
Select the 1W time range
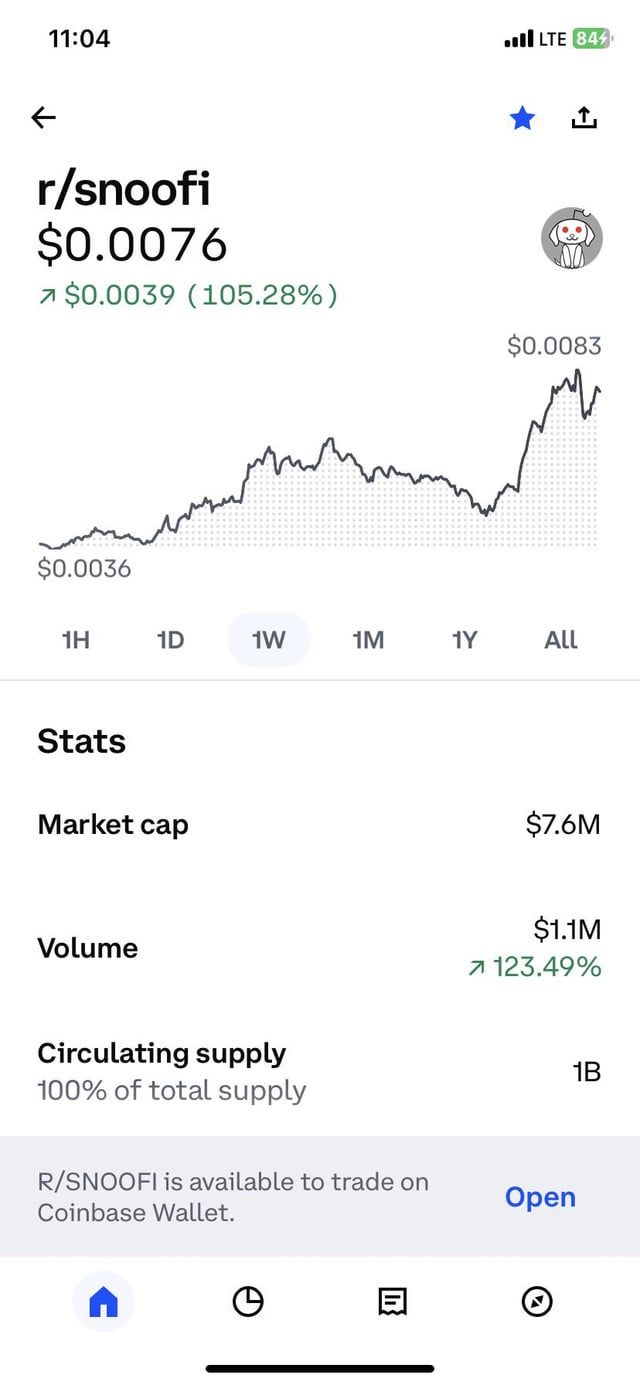pos(269,639)
